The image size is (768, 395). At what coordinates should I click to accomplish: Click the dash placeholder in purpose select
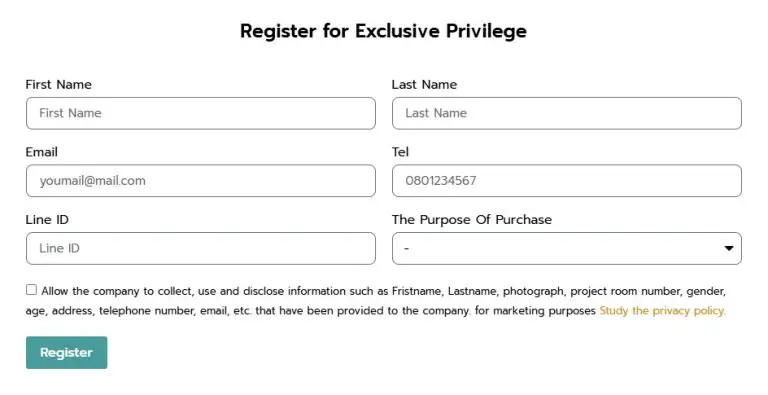coord(407,248)
